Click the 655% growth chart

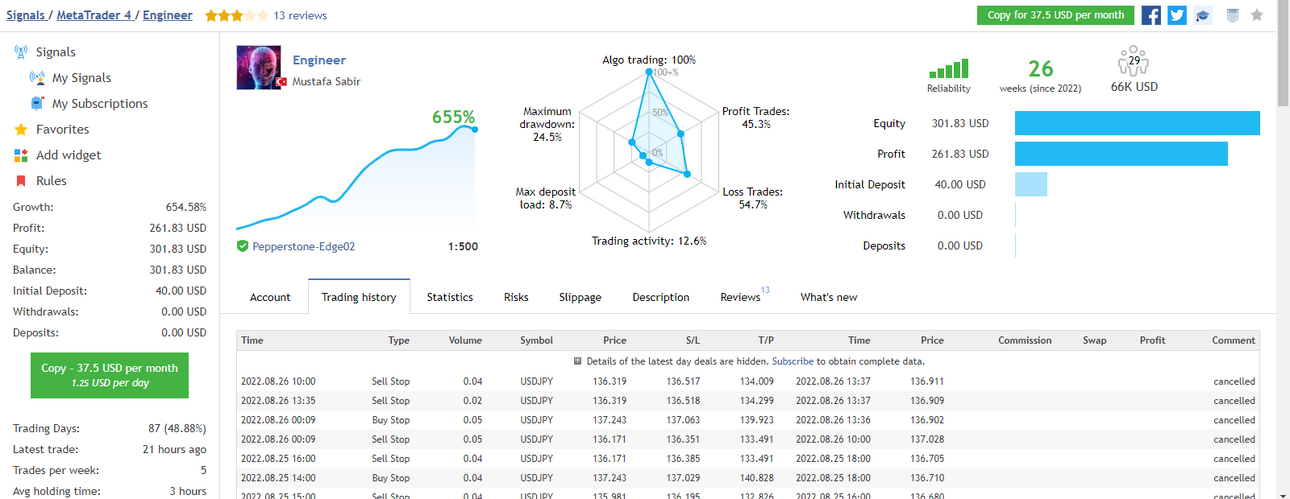pyautogui.click(x=356, y=176)
